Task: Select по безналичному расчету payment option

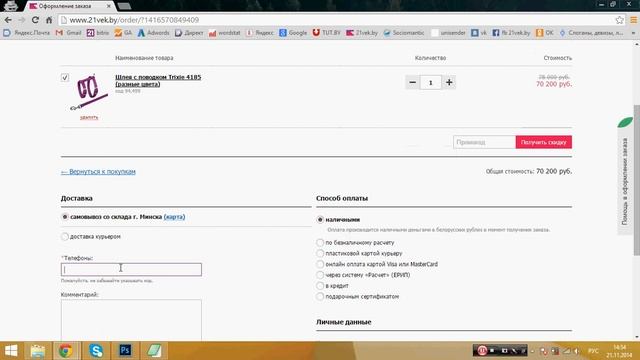Action: 320,242
